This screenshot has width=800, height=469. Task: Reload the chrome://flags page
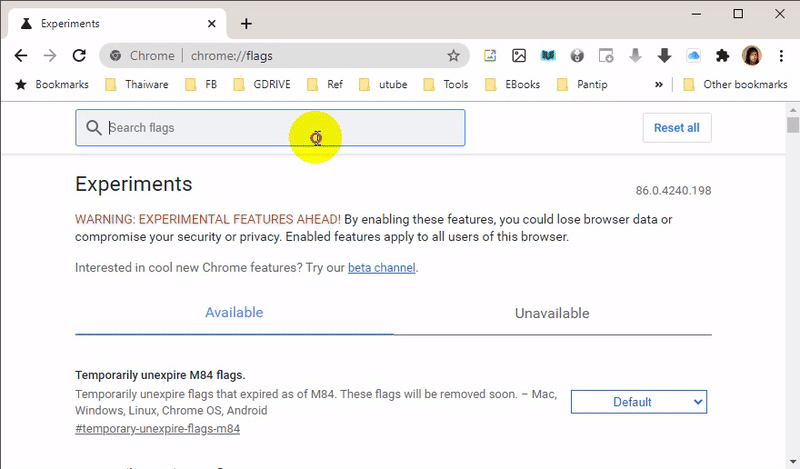[x=79, y=55]
